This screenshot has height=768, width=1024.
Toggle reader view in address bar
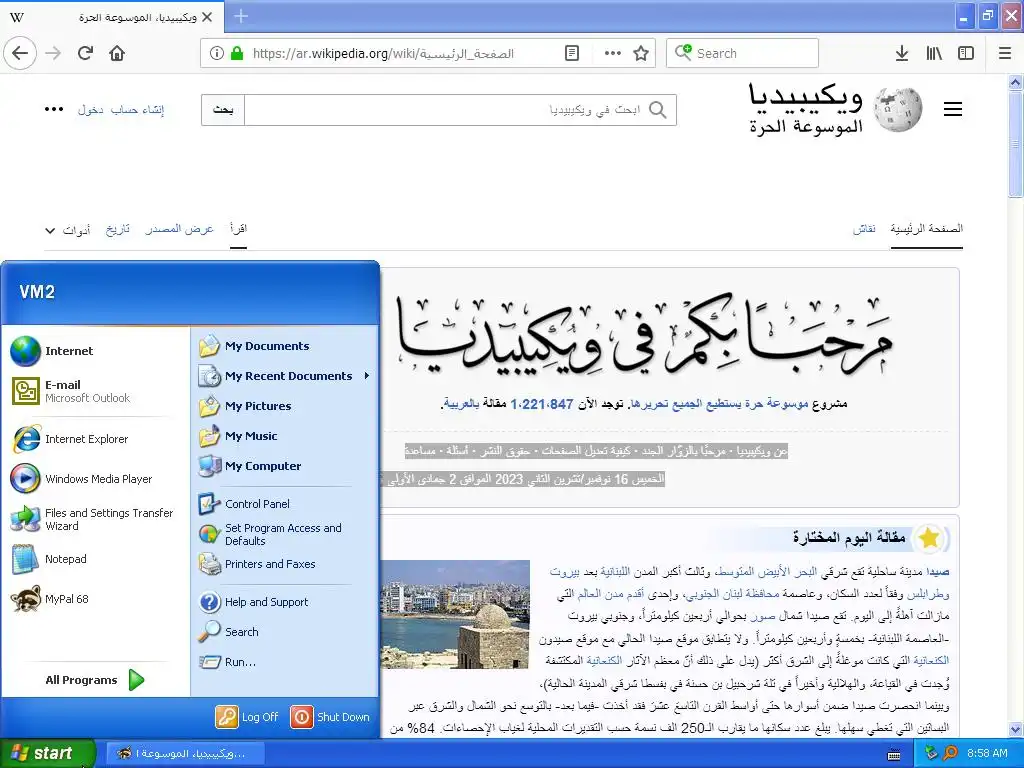pyautogui.click(x=571, y=54)
